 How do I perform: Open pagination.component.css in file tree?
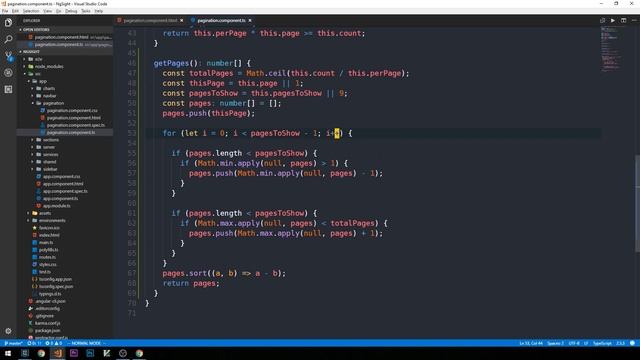coord(72,111)
